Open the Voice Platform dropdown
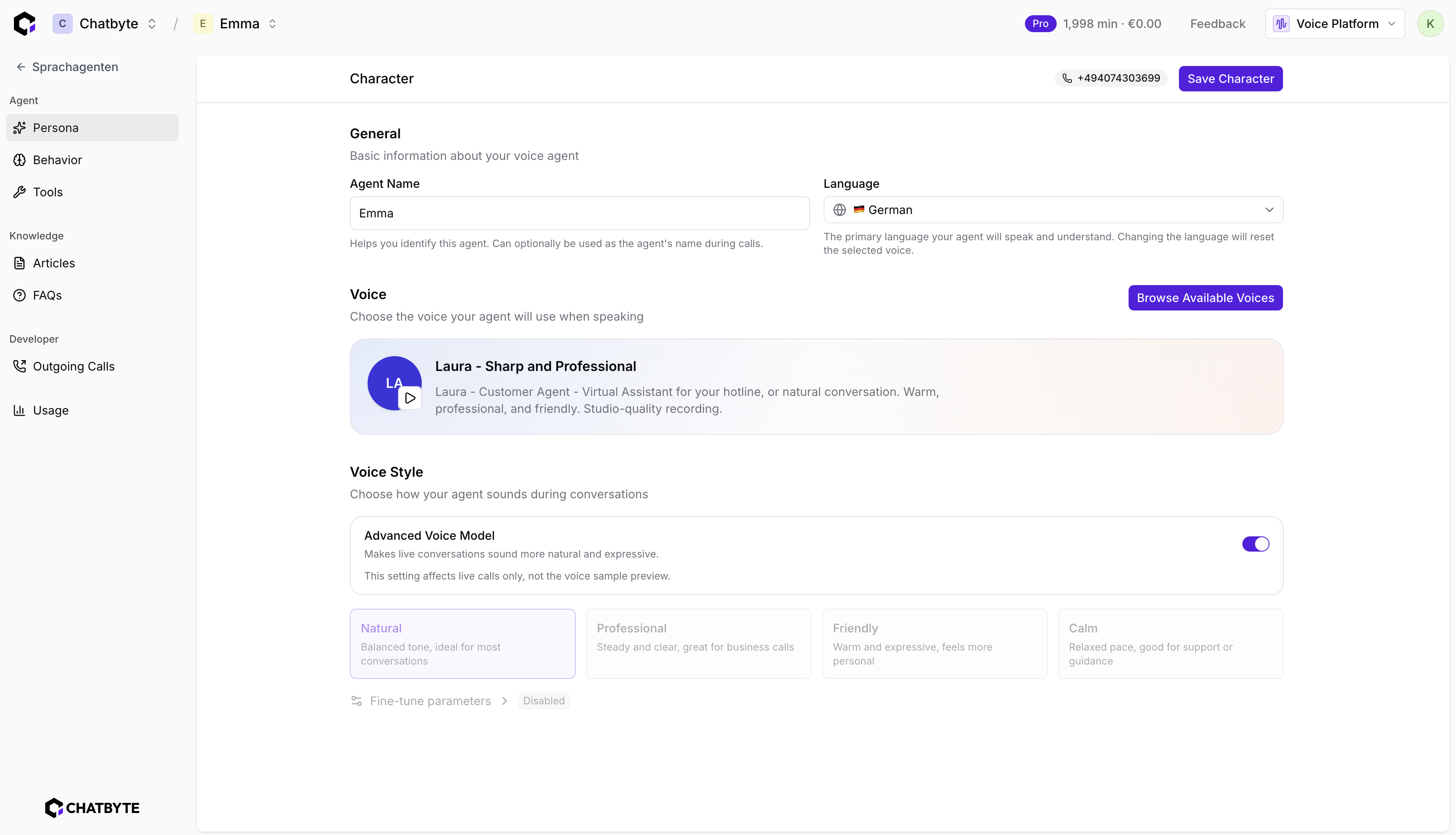Screen dimensions: 1456x835 [x=1335, y=24]
